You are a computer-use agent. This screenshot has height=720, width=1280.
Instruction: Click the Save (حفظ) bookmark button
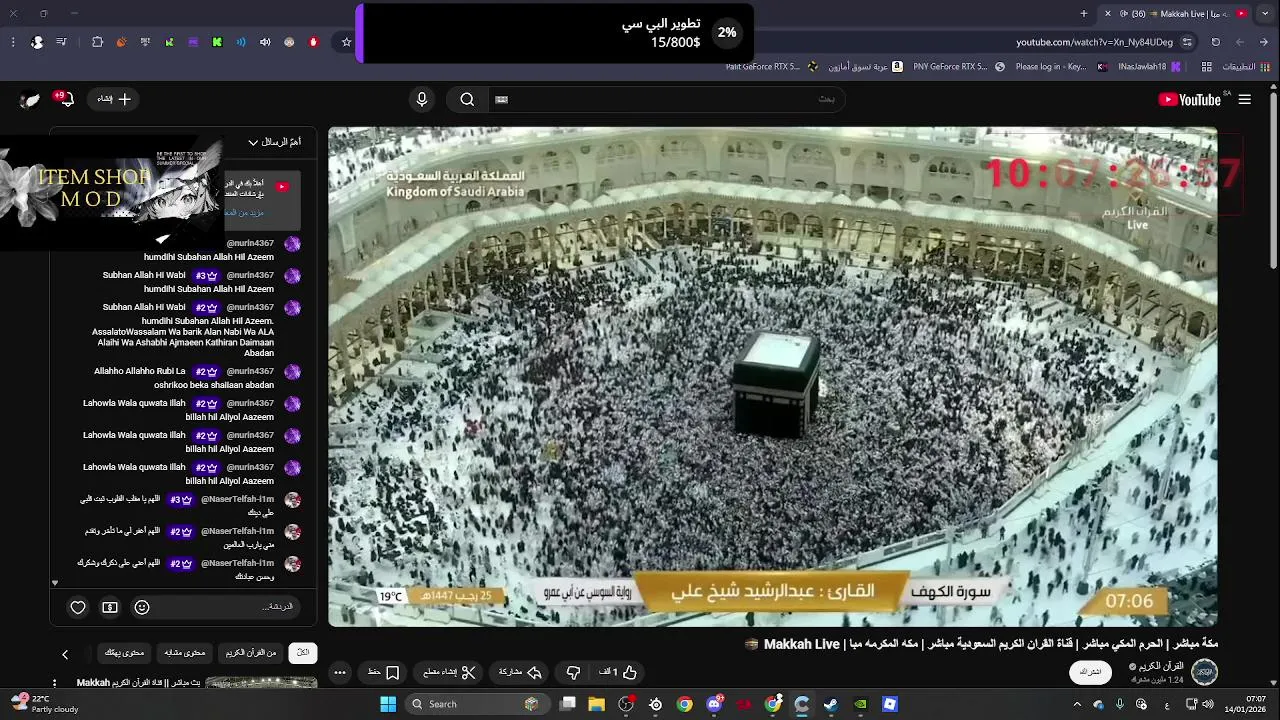[384, 672]
